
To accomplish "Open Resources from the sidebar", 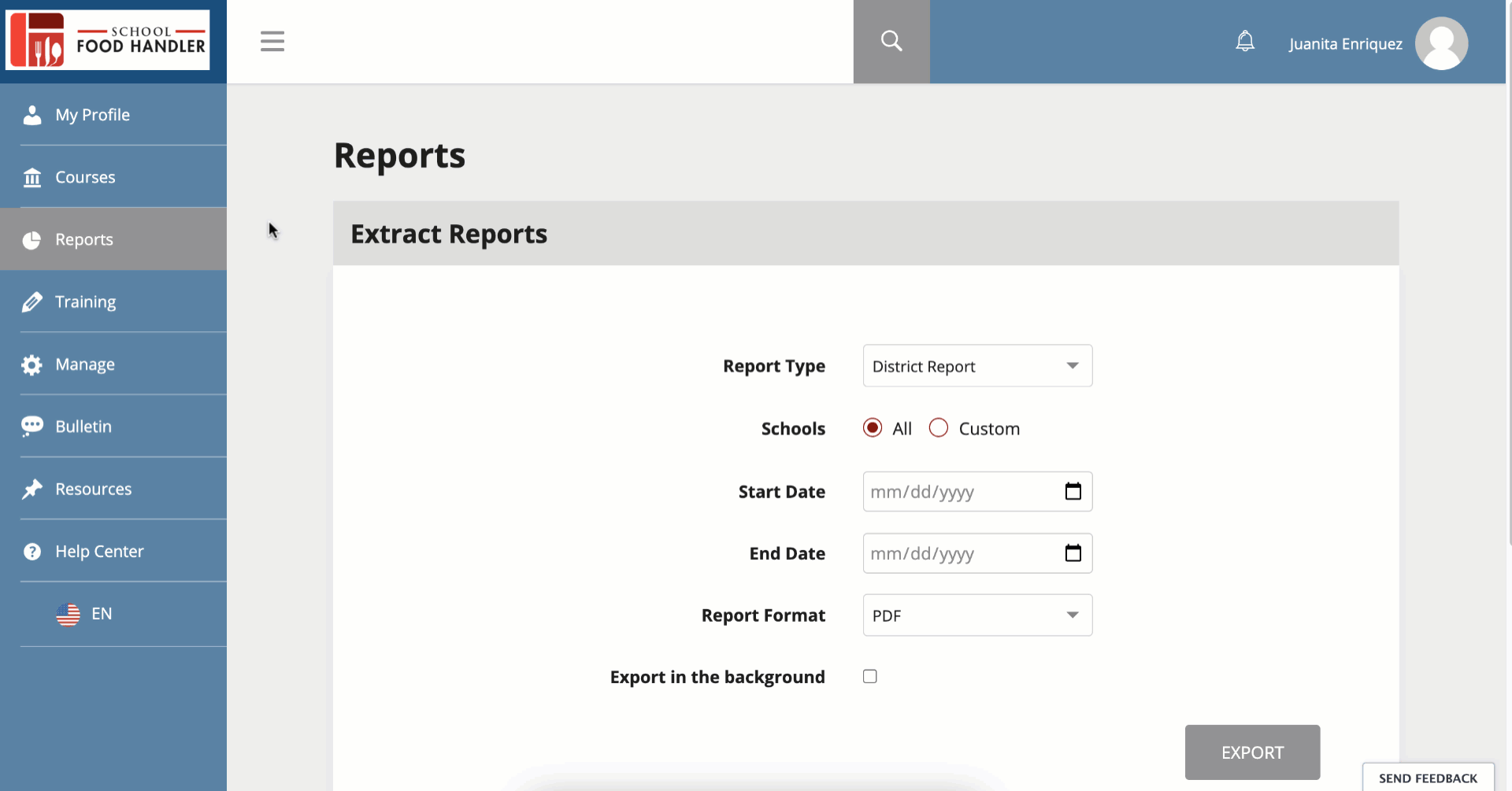I will pos(113,489).
